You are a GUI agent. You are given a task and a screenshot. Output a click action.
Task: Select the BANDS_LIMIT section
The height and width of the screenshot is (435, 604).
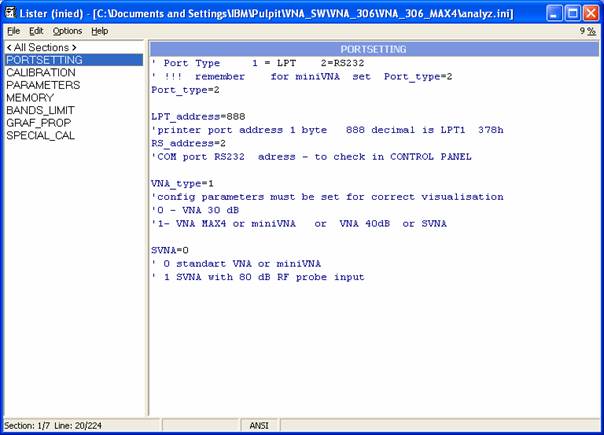[x=42, y=110]
